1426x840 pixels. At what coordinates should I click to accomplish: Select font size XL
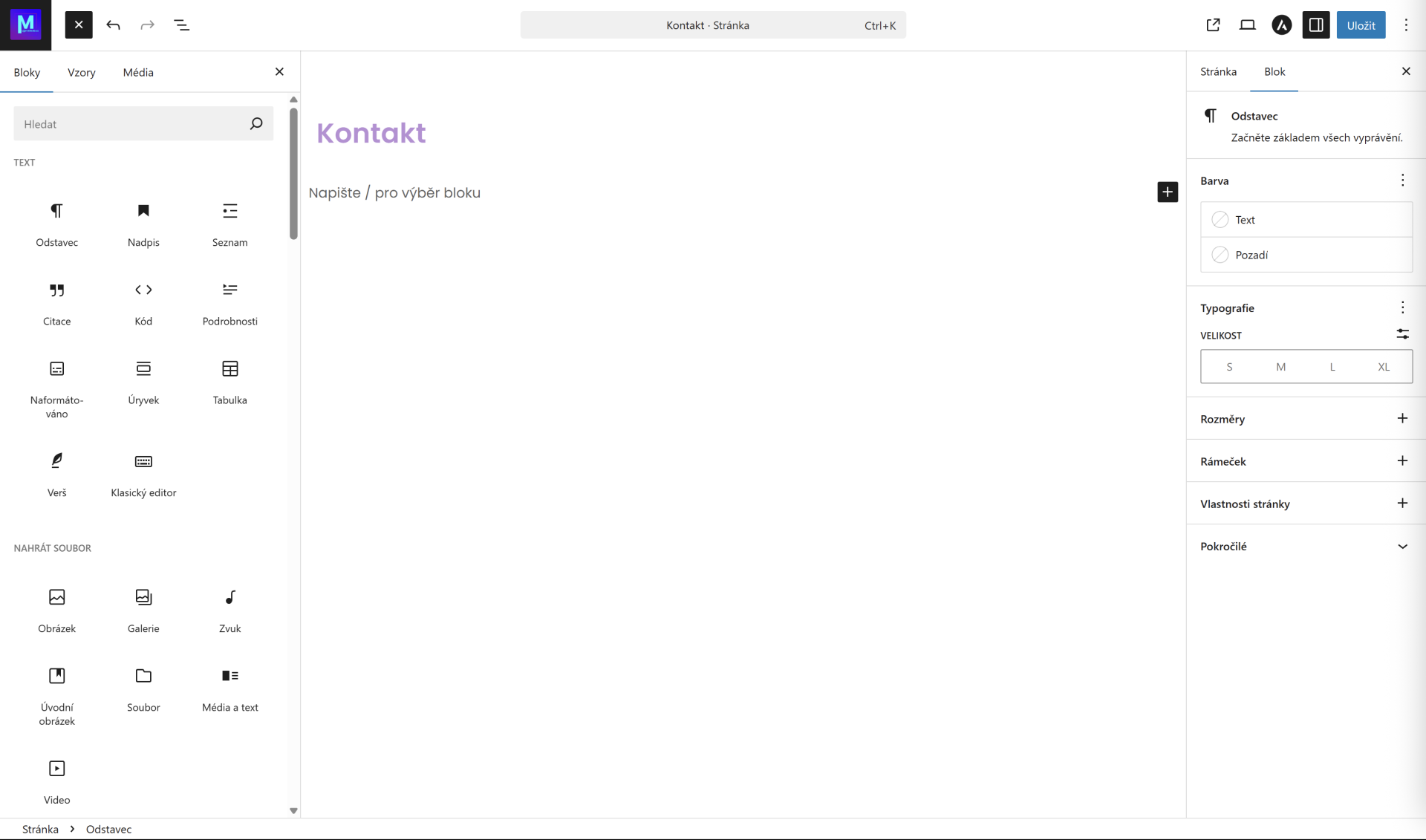pos(1383,367)
